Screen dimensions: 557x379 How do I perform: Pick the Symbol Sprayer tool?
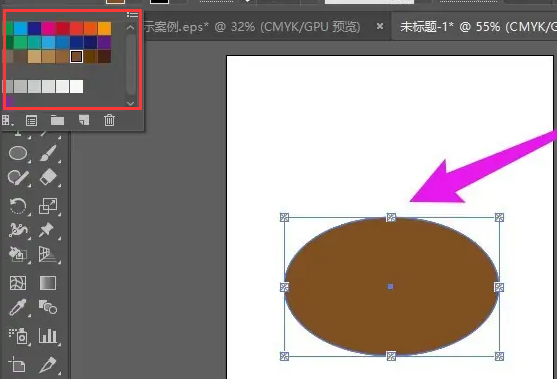tap(18, 336)
